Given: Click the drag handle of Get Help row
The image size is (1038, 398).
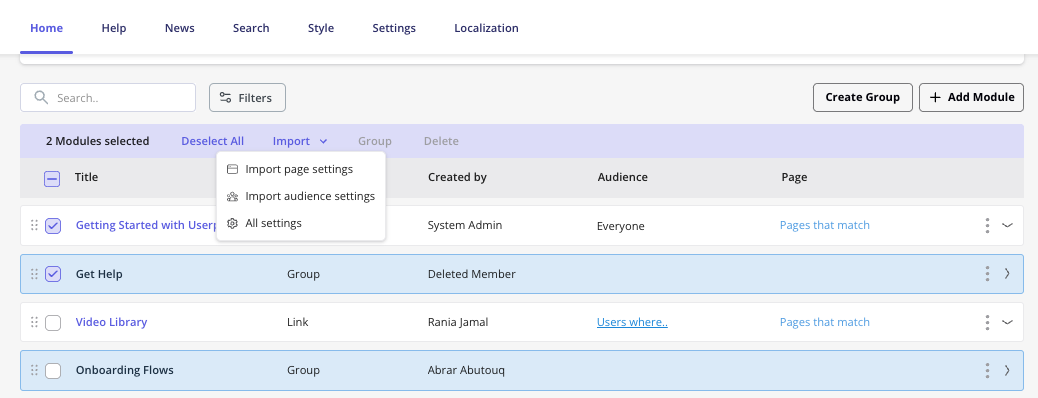Looking at the screenshot, I should (34, 274).
